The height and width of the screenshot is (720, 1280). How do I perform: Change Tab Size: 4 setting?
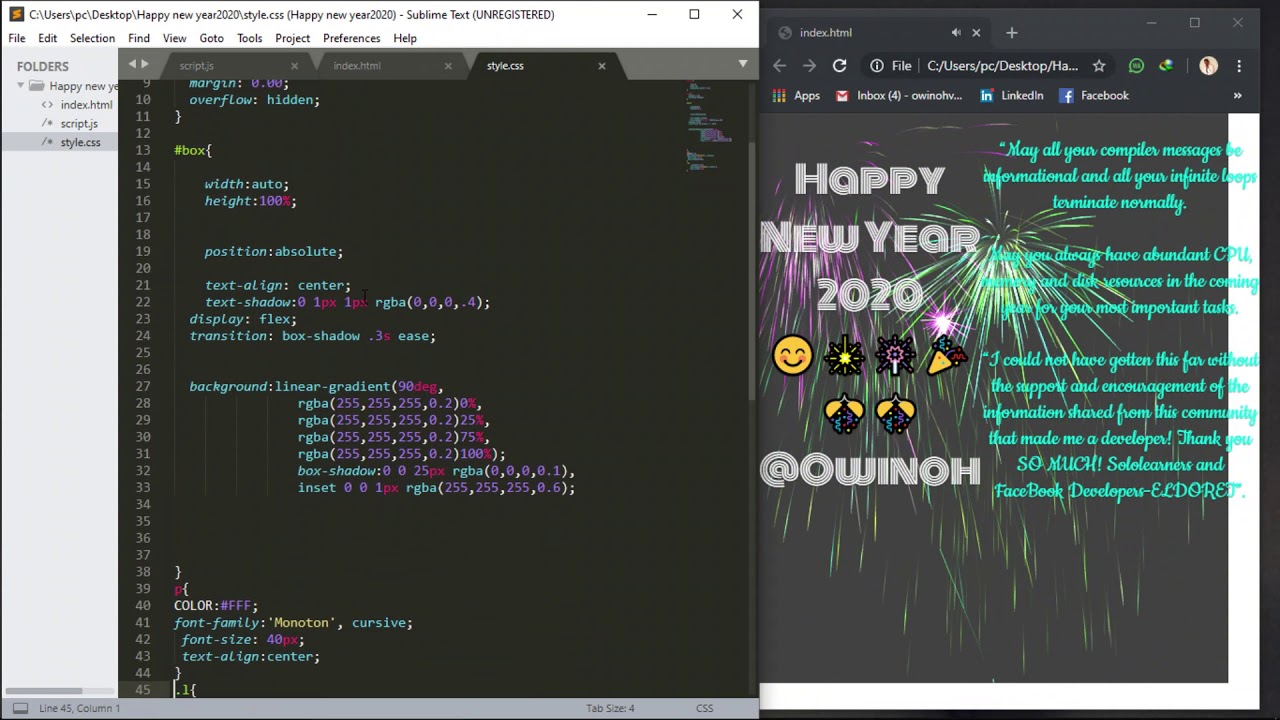tap(610, 708)
